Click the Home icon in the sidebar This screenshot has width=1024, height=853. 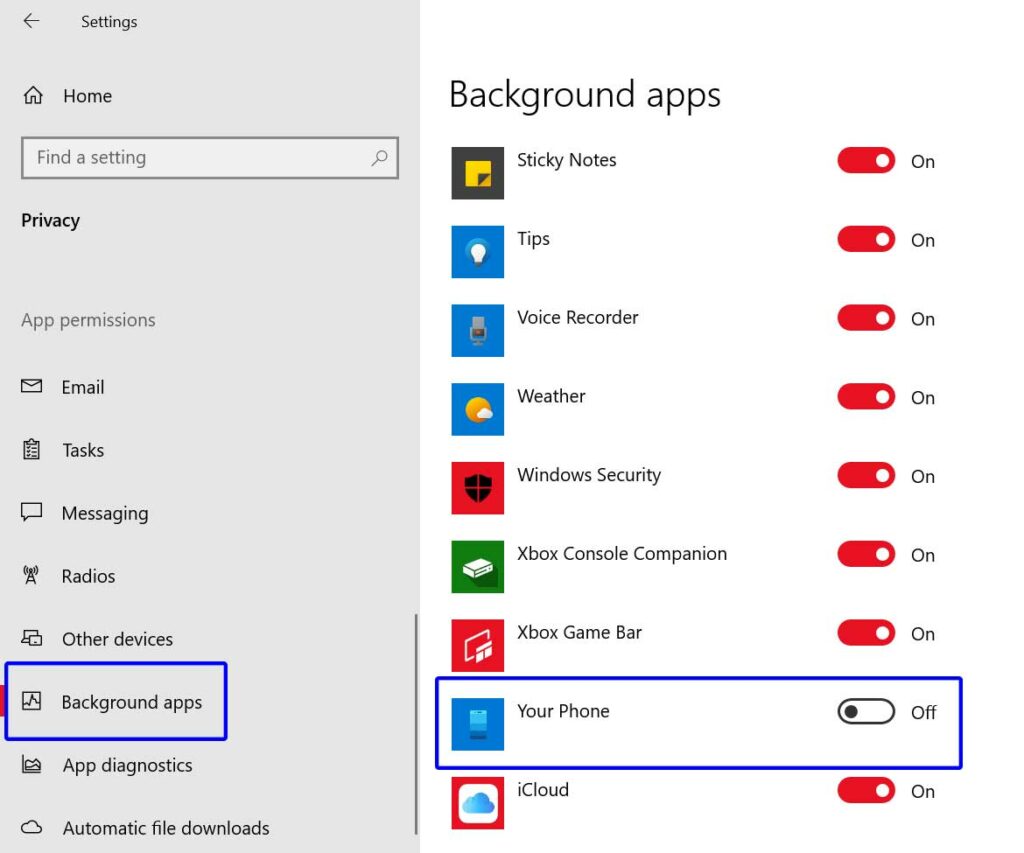(x=33, y=95)
